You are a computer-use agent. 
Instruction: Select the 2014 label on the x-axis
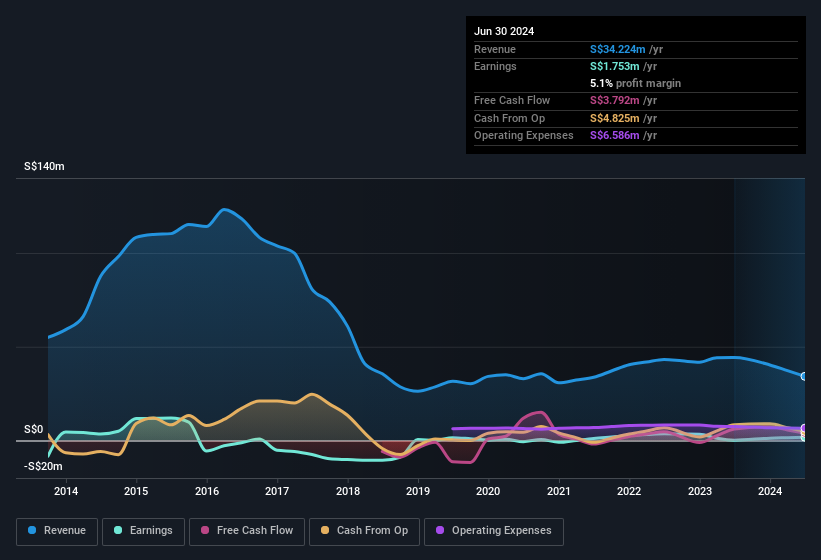(66, 491)
